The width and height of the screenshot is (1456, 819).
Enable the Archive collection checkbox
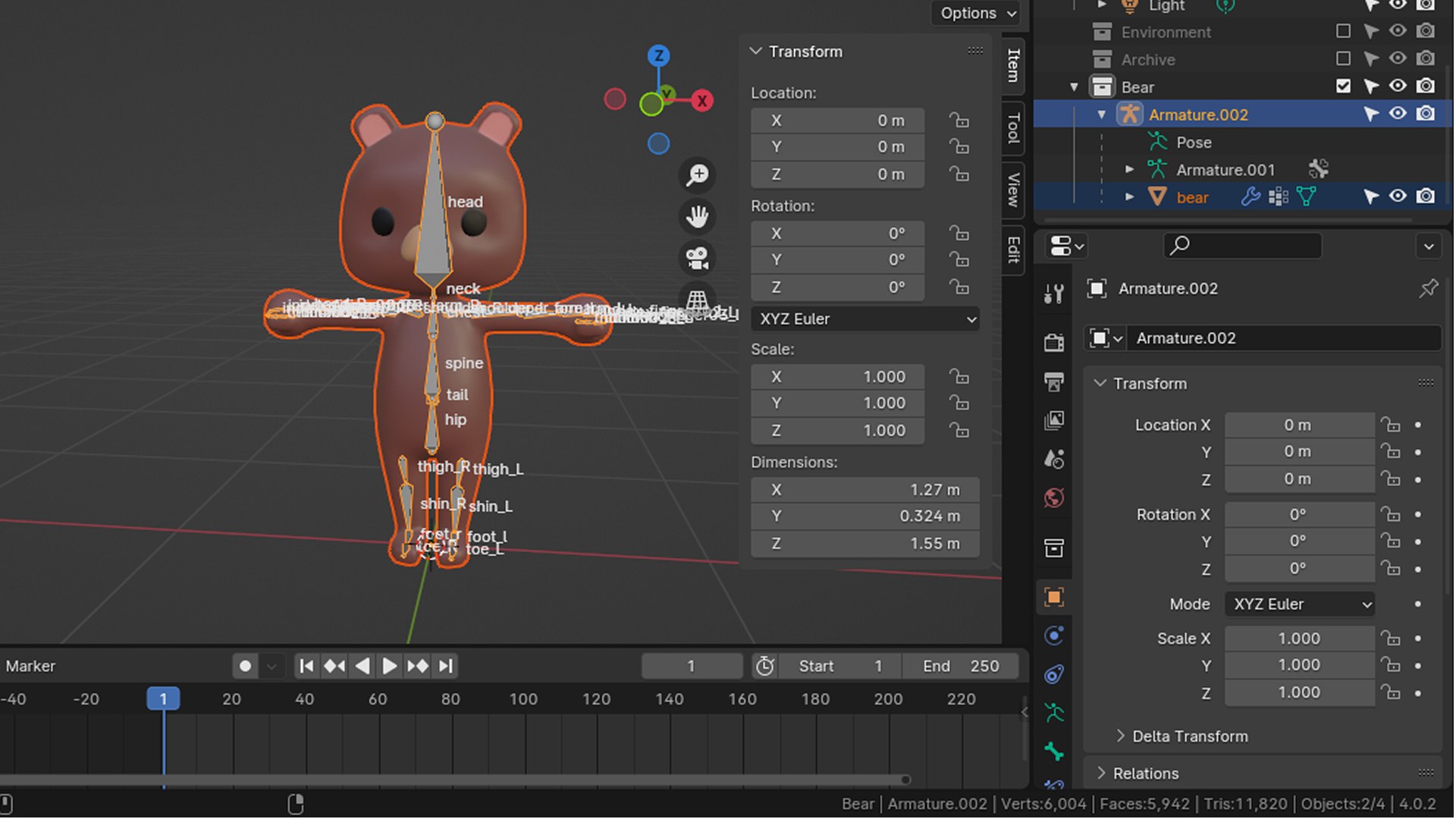[x=1343, y=58]
